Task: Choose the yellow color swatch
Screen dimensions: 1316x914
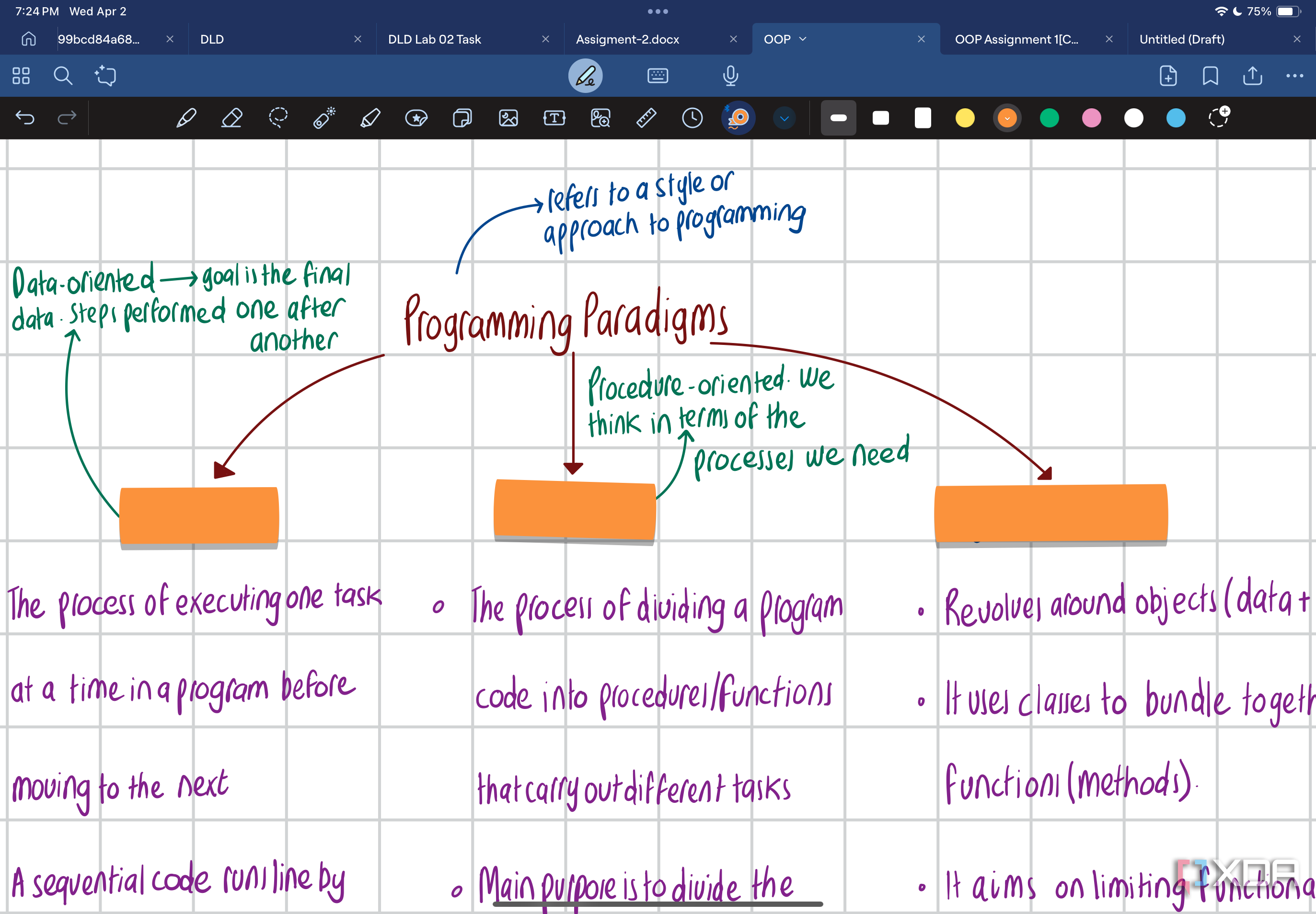Action: pos(965,118)
